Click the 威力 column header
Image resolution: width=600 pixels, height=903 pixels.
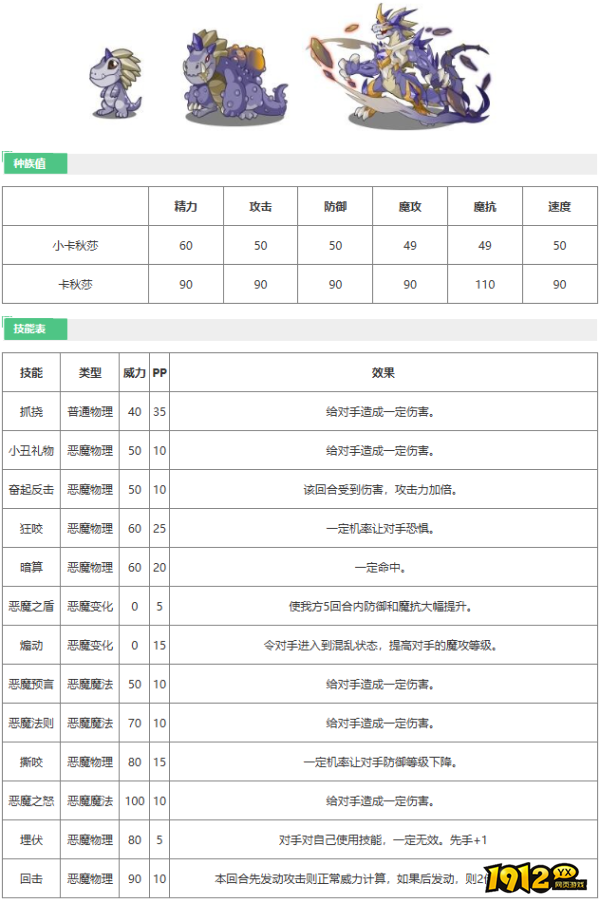(x=134, y=373)
